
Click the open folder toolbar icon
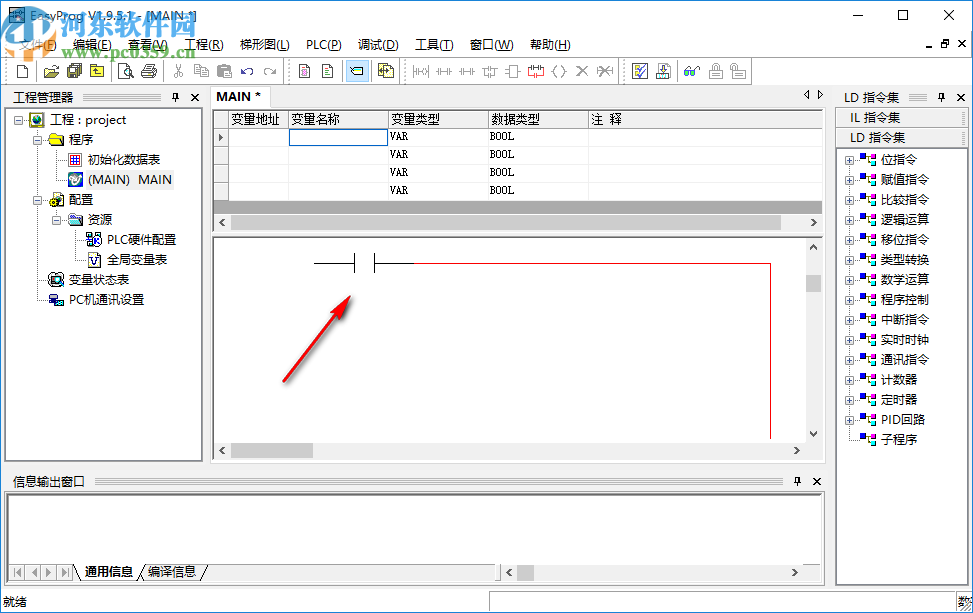point(51,71)
